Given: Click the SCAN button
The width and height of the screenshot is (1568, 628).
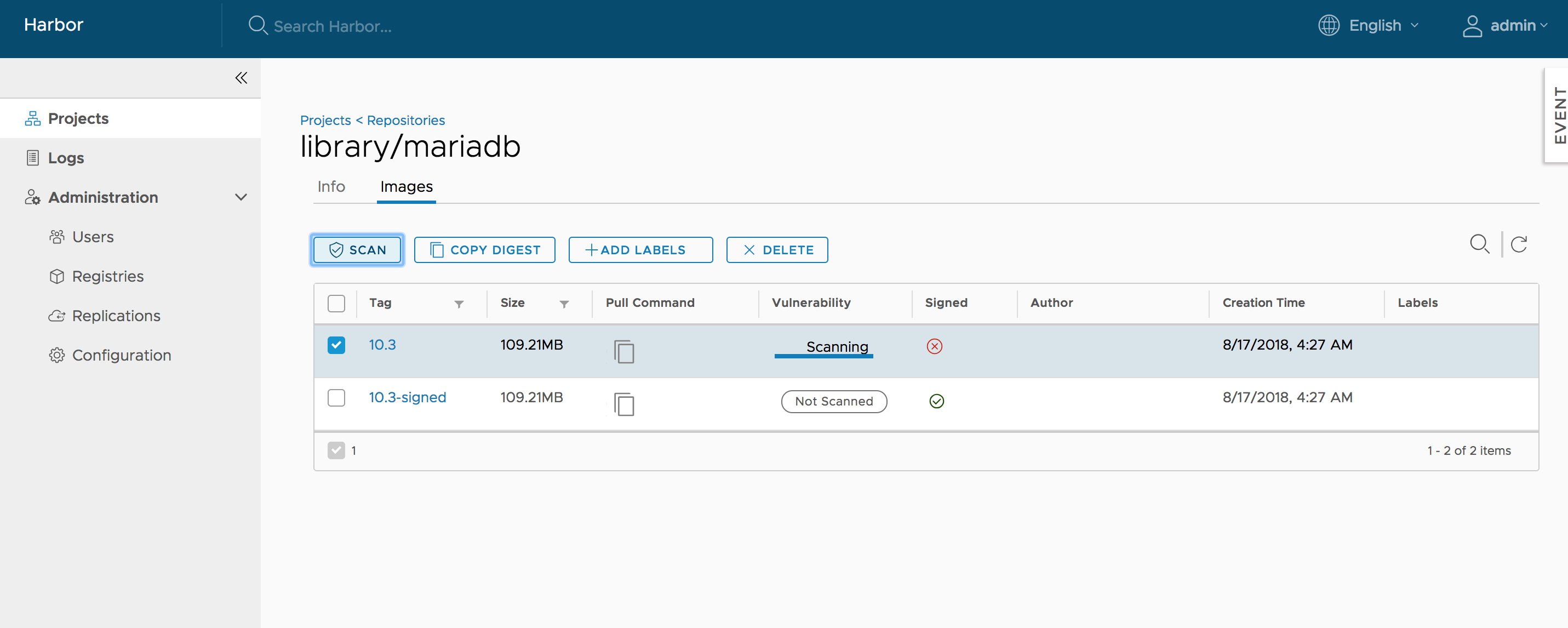Looking at the screenshot, I should pos(358,249).
